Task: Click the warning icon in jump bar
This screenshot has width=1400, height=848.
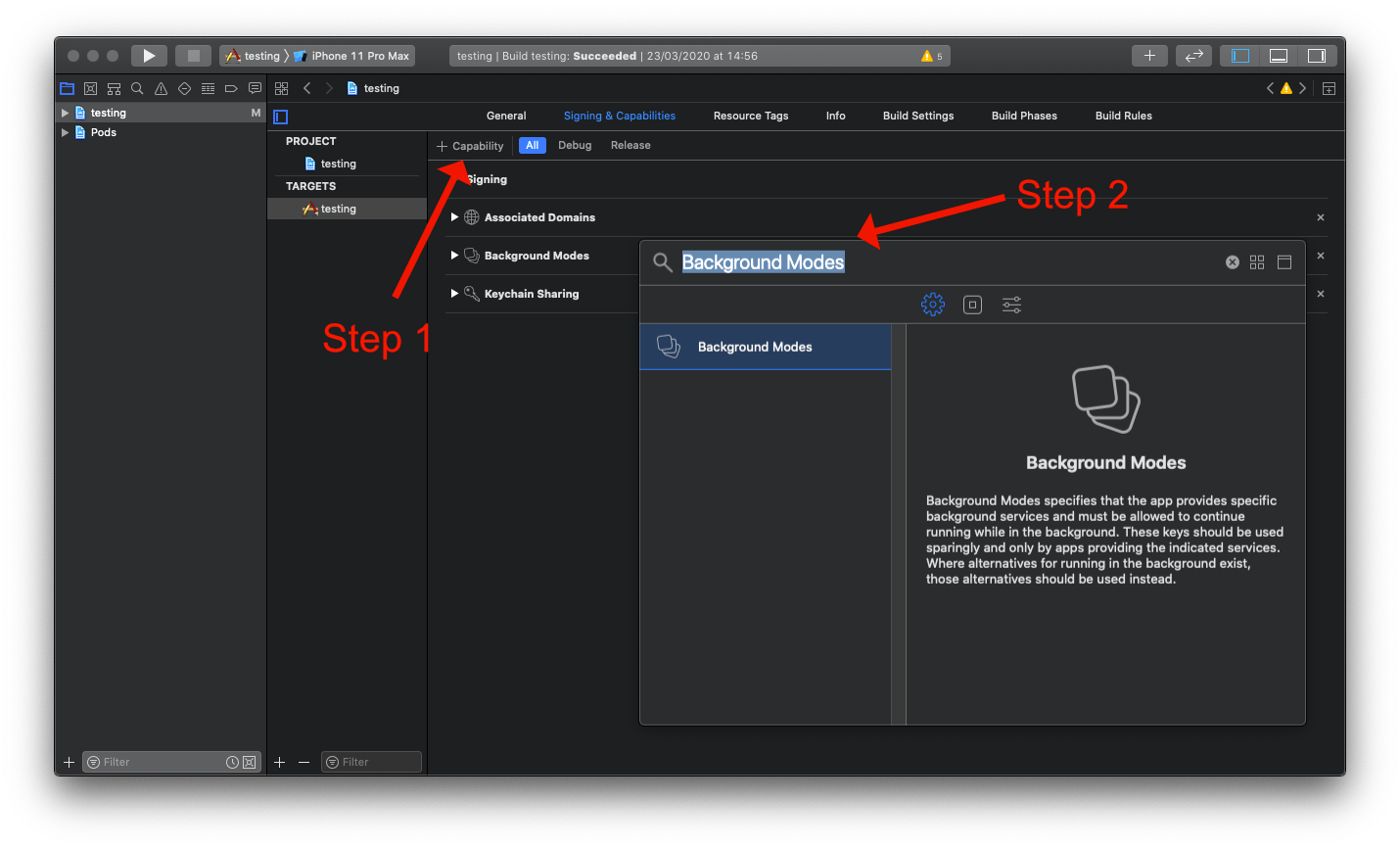Action: tap(1286, 88)
